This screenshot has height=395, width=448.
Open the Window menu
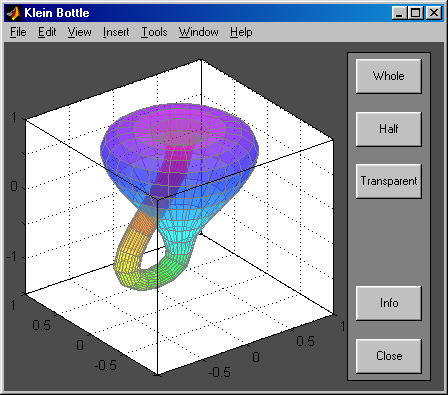click(199, 32)
